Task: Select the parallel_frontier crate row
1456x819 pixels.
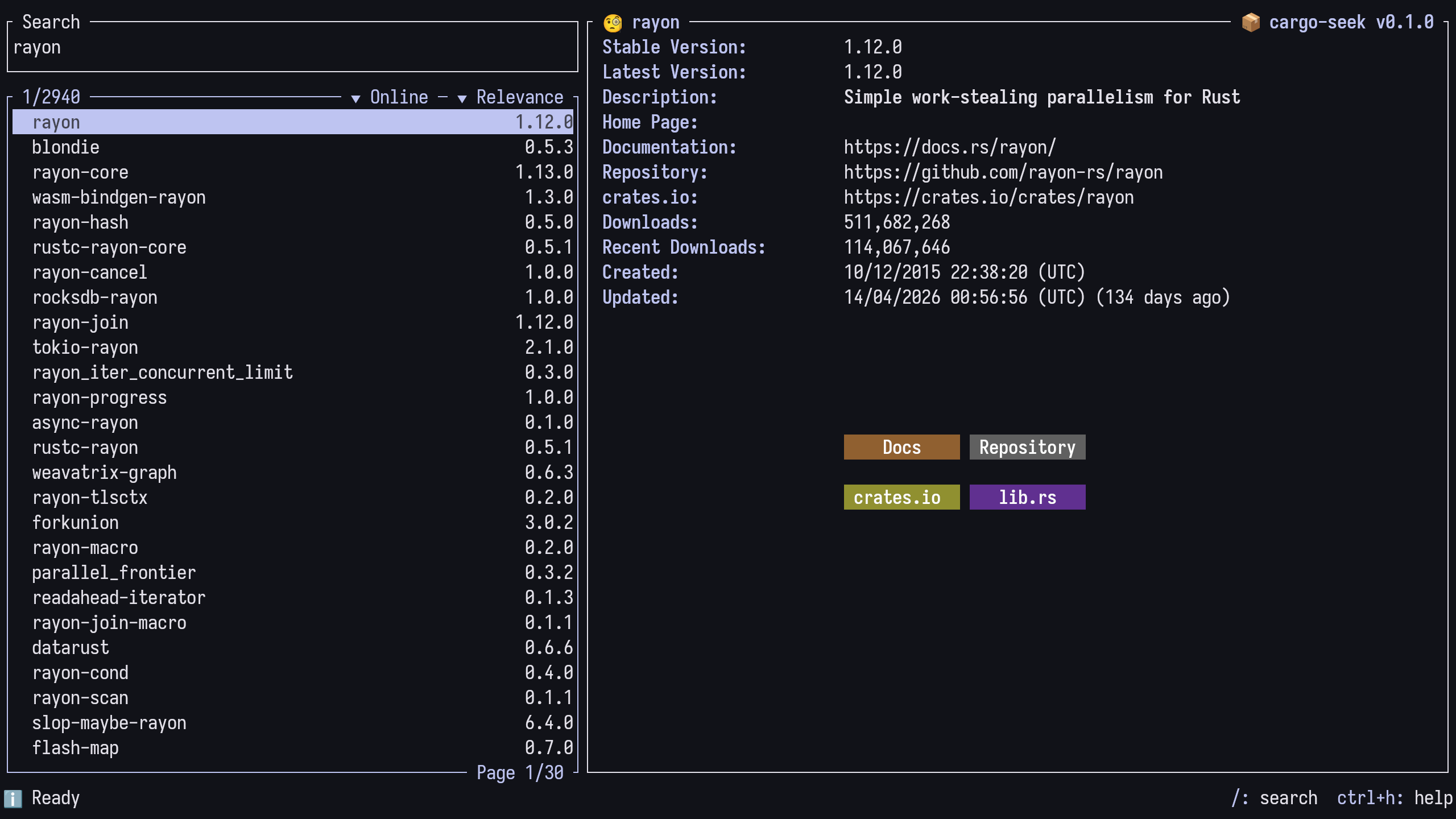Action: click(293, 572)
